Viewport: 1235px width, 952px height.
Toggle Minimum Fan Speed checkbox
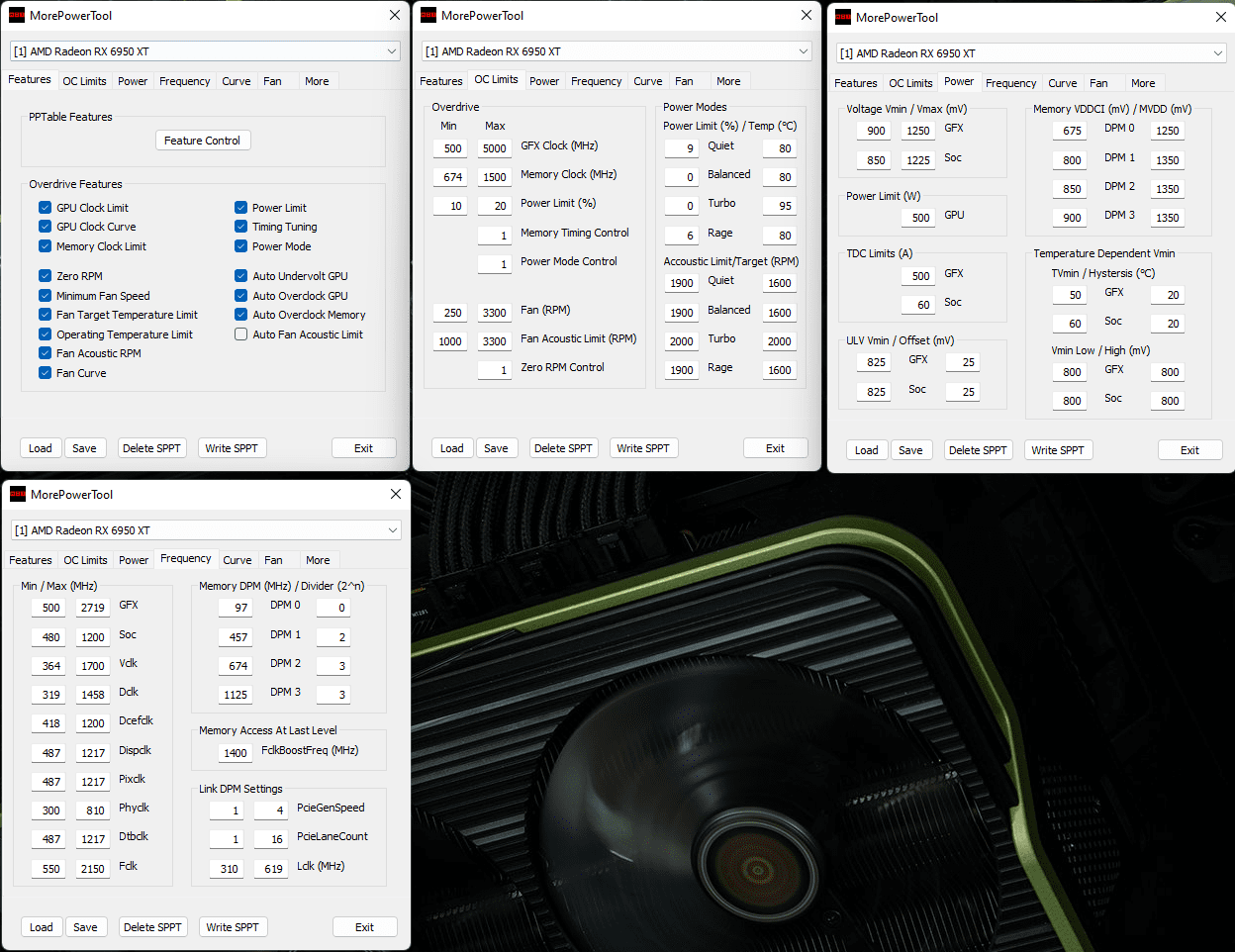[46, 296]
